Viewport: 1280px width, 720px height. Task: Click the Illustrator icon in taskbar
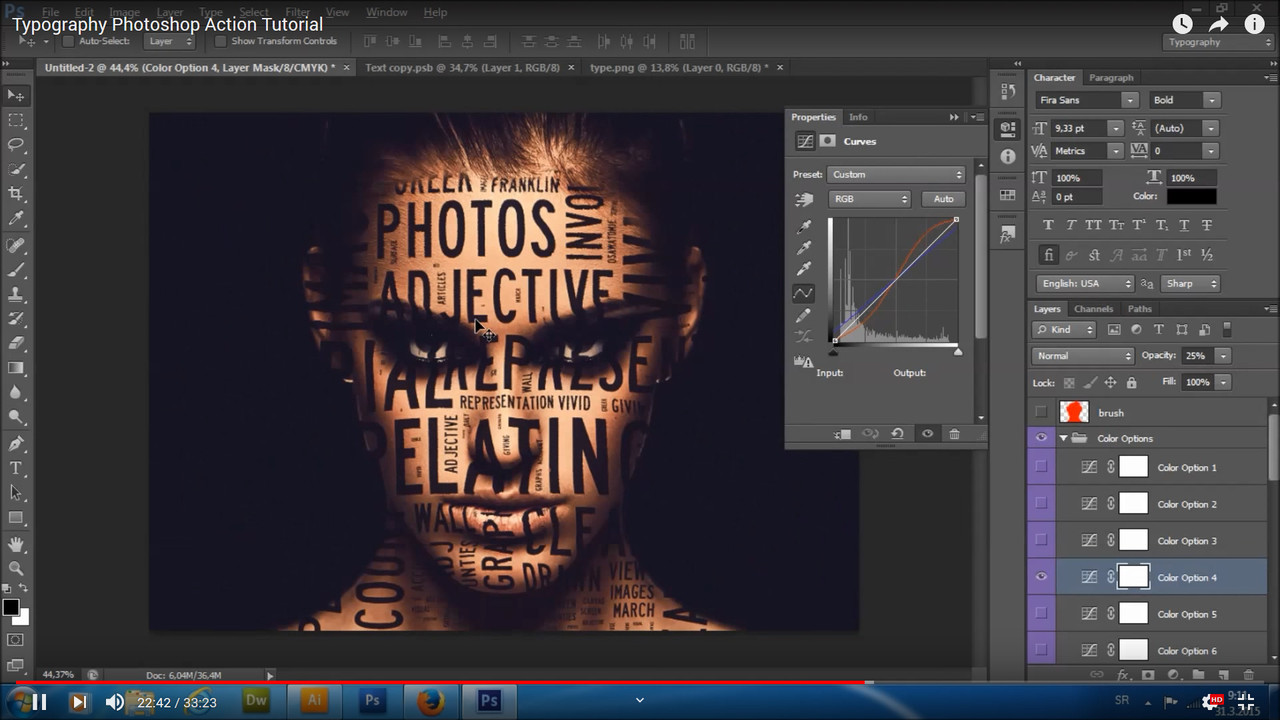coord(314,701)
